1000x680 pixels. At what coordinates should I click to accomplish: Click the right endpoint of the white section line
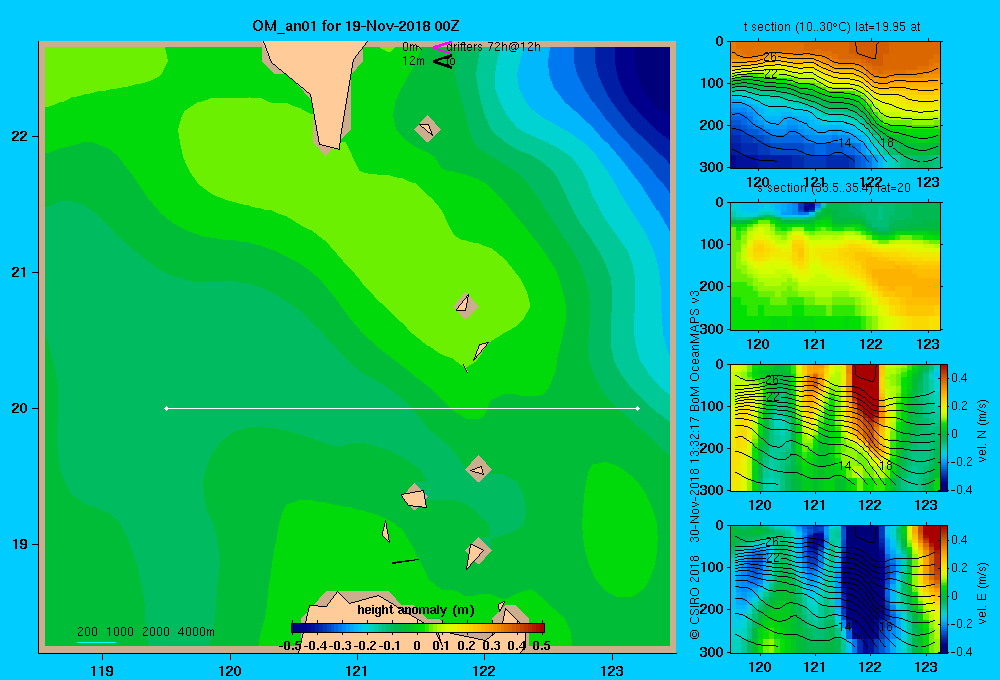[x=638, y=408]
